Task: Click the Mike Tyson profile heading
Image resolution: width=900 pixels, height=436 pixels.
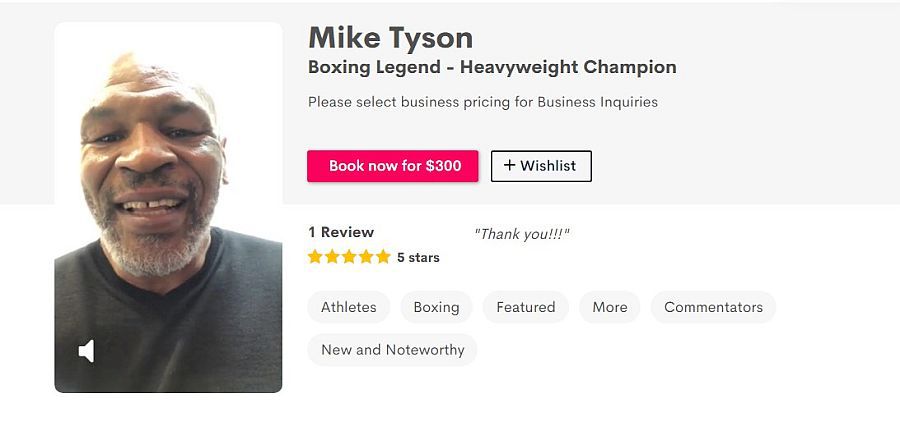Action: pos(391,38)
